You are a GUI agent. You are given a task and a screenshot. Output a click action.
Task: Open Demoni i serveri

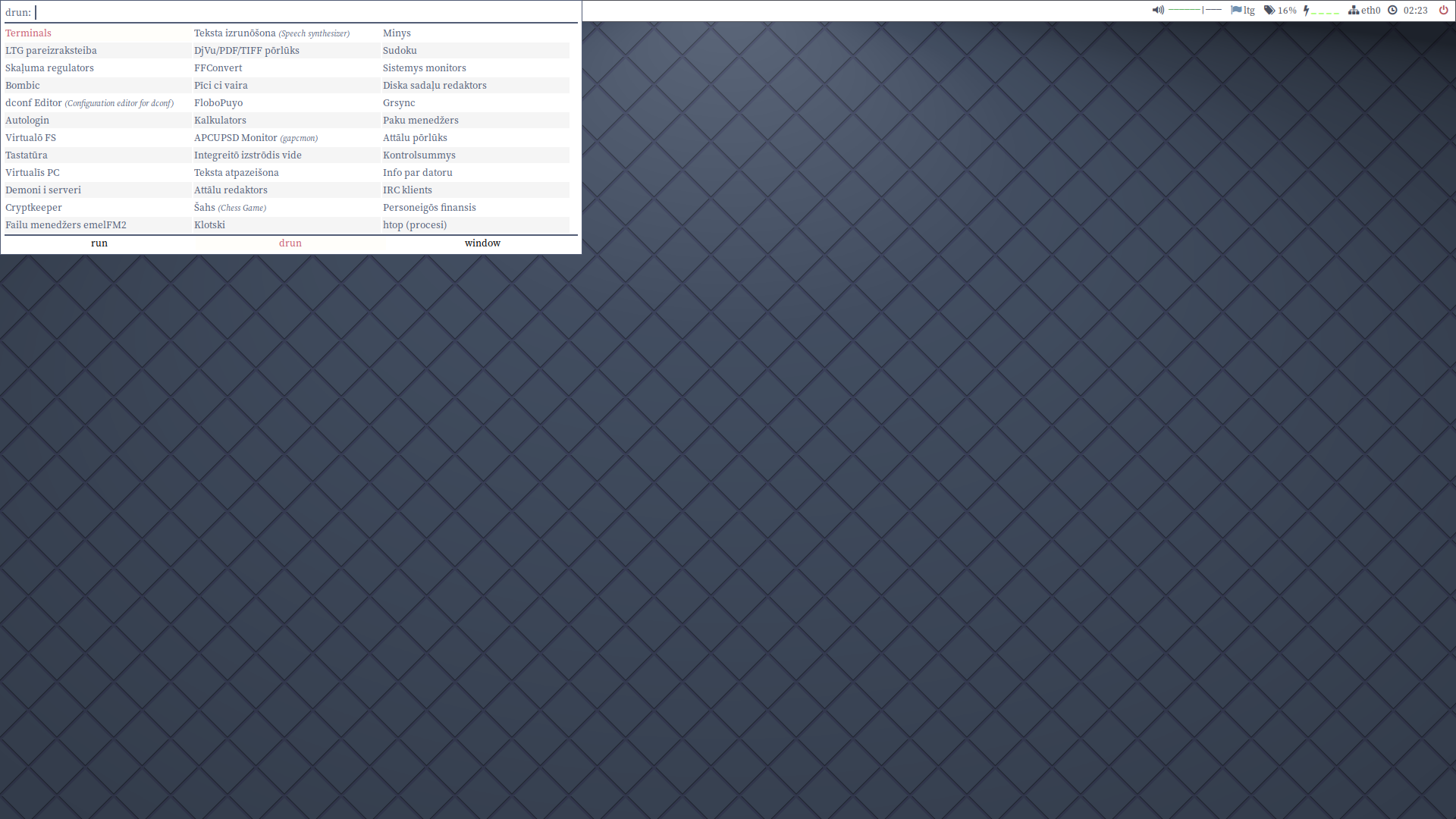coord(97,190)
